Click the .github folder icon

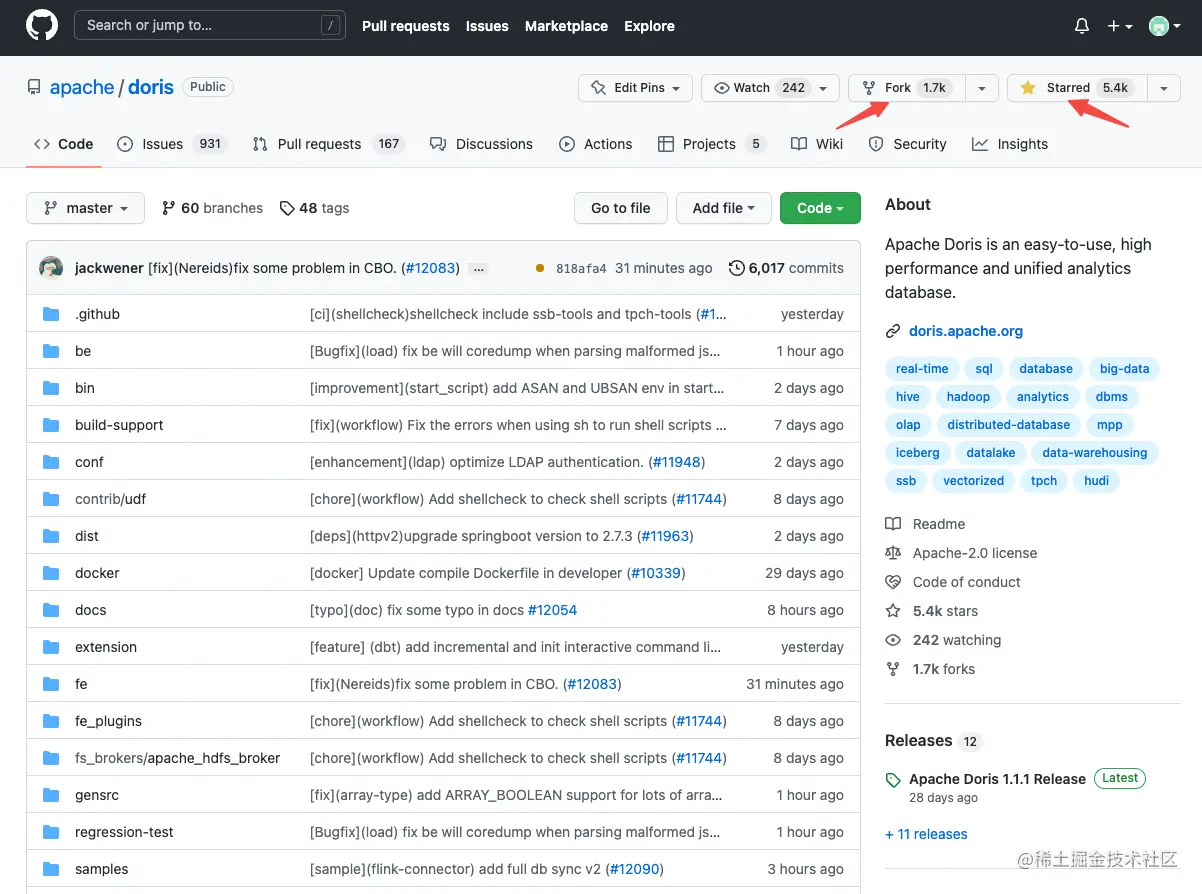(x=52, y=314)
